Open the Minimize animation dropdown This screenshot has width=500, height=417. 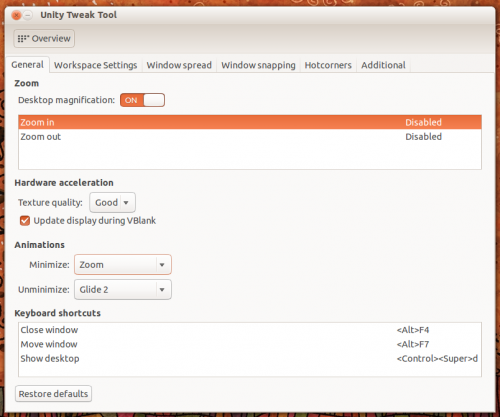123,265
